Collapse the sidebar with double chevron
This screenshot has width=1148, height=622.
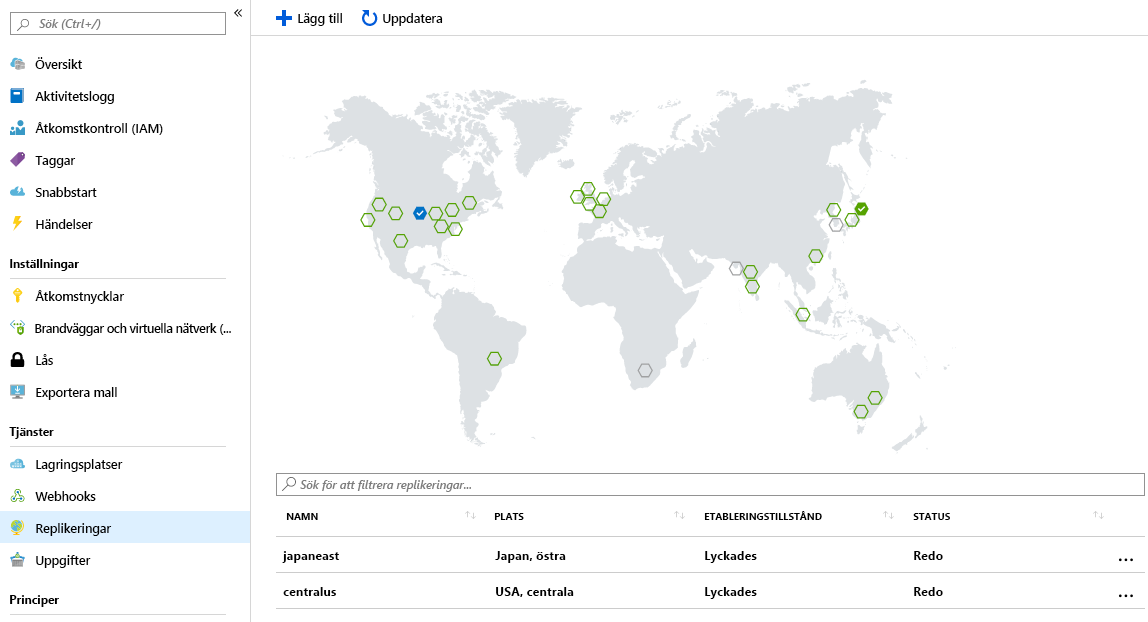238,13
